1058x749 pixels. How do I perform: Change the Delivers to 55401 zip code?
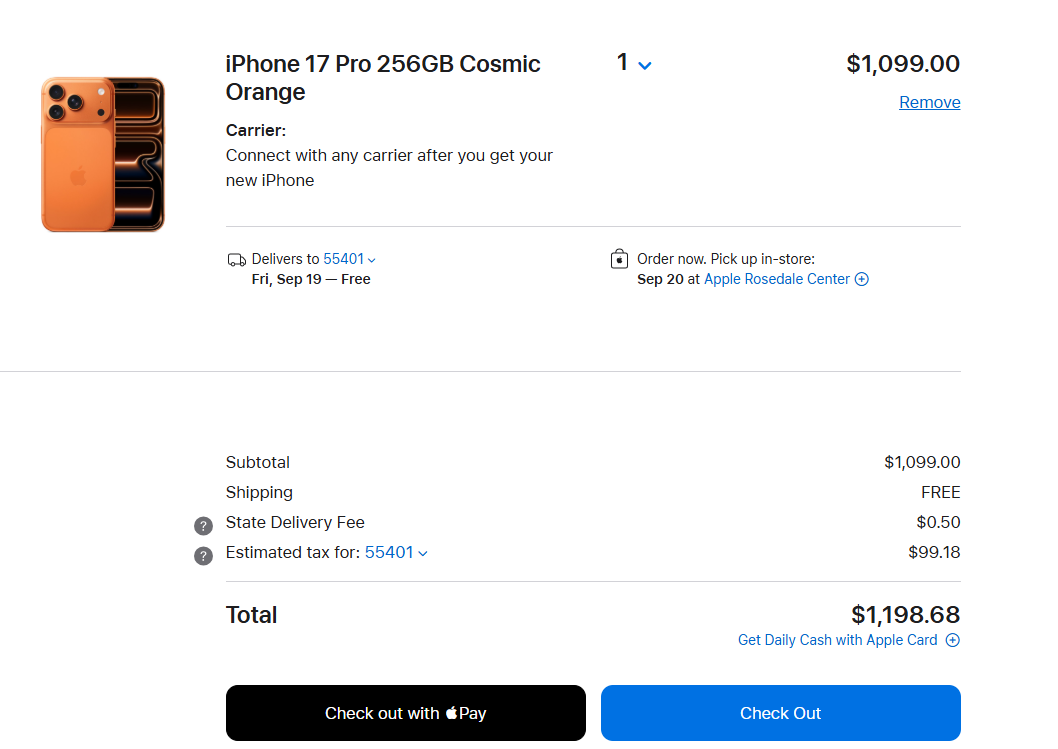click(349, 259)
